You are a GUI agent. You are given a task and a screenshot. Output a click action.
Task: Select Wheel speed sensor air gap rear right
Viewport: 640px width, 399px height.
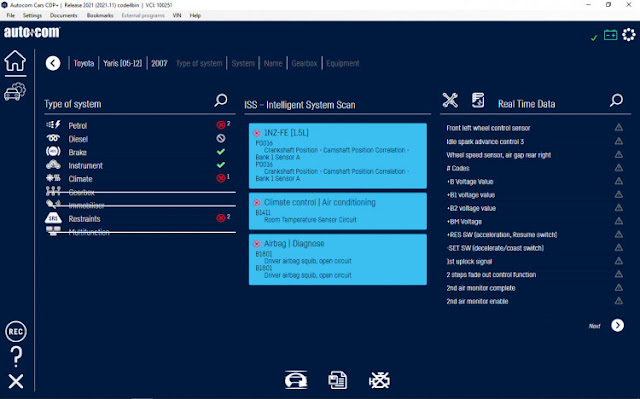click(498, 155)
